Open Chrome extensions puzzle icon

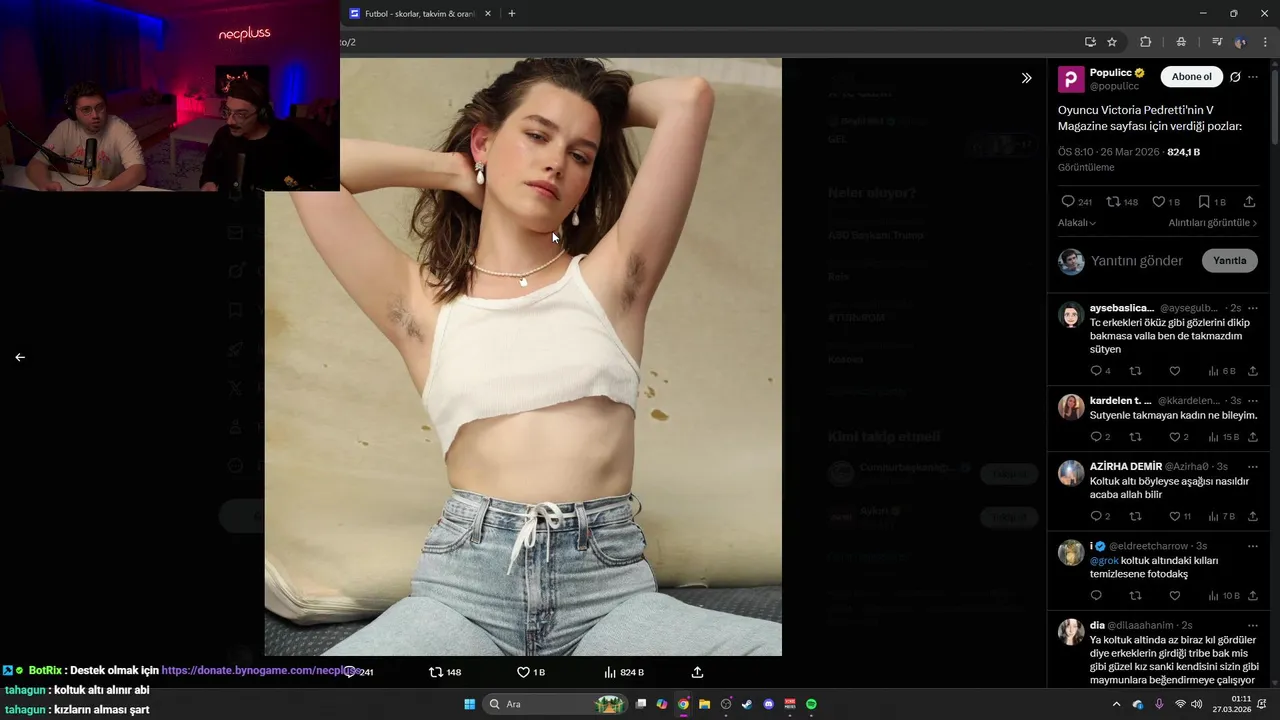[1146, 42]
